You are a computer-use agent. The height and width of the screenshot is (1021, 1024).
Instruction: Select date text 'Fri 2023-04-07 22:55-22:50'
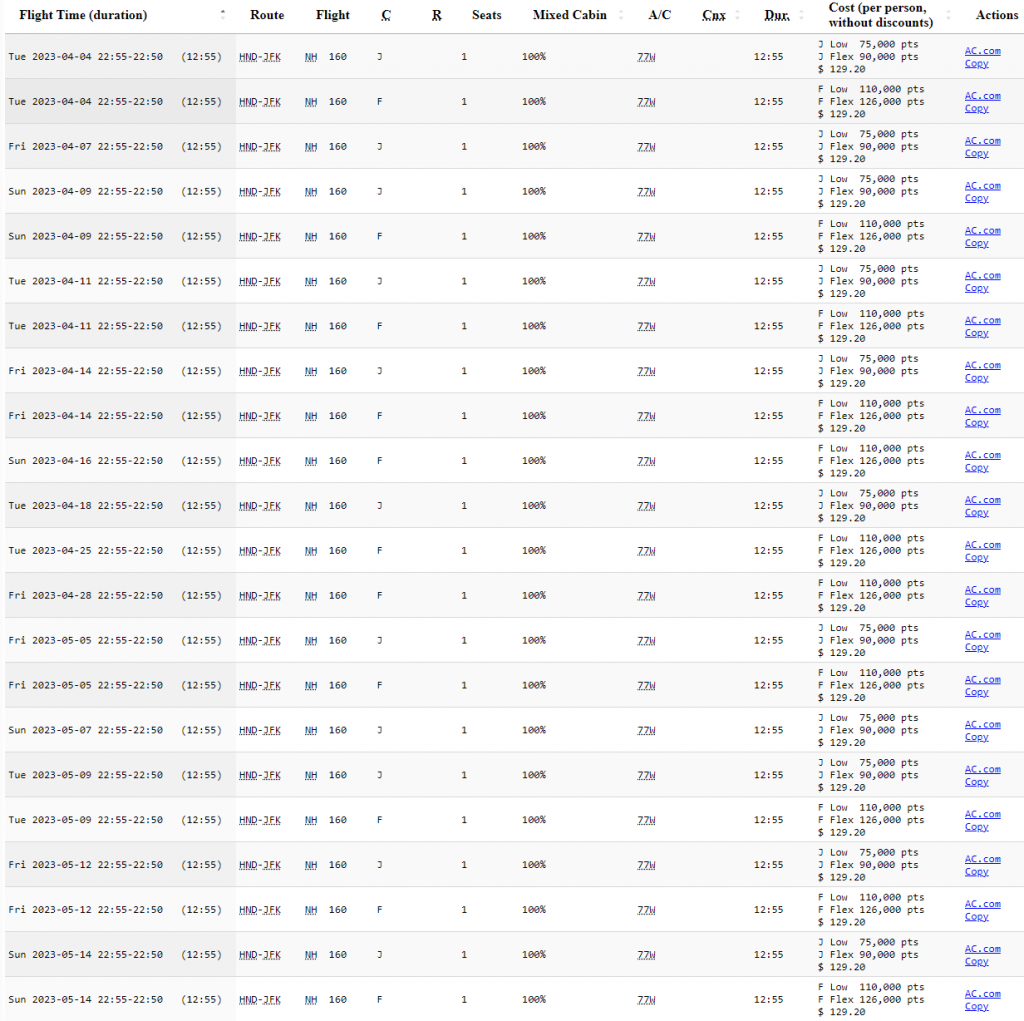(x=86, y=147)
